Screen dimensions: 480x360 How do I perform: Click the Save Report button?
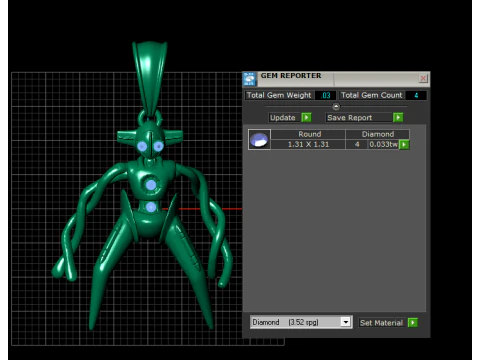point(359,118)
